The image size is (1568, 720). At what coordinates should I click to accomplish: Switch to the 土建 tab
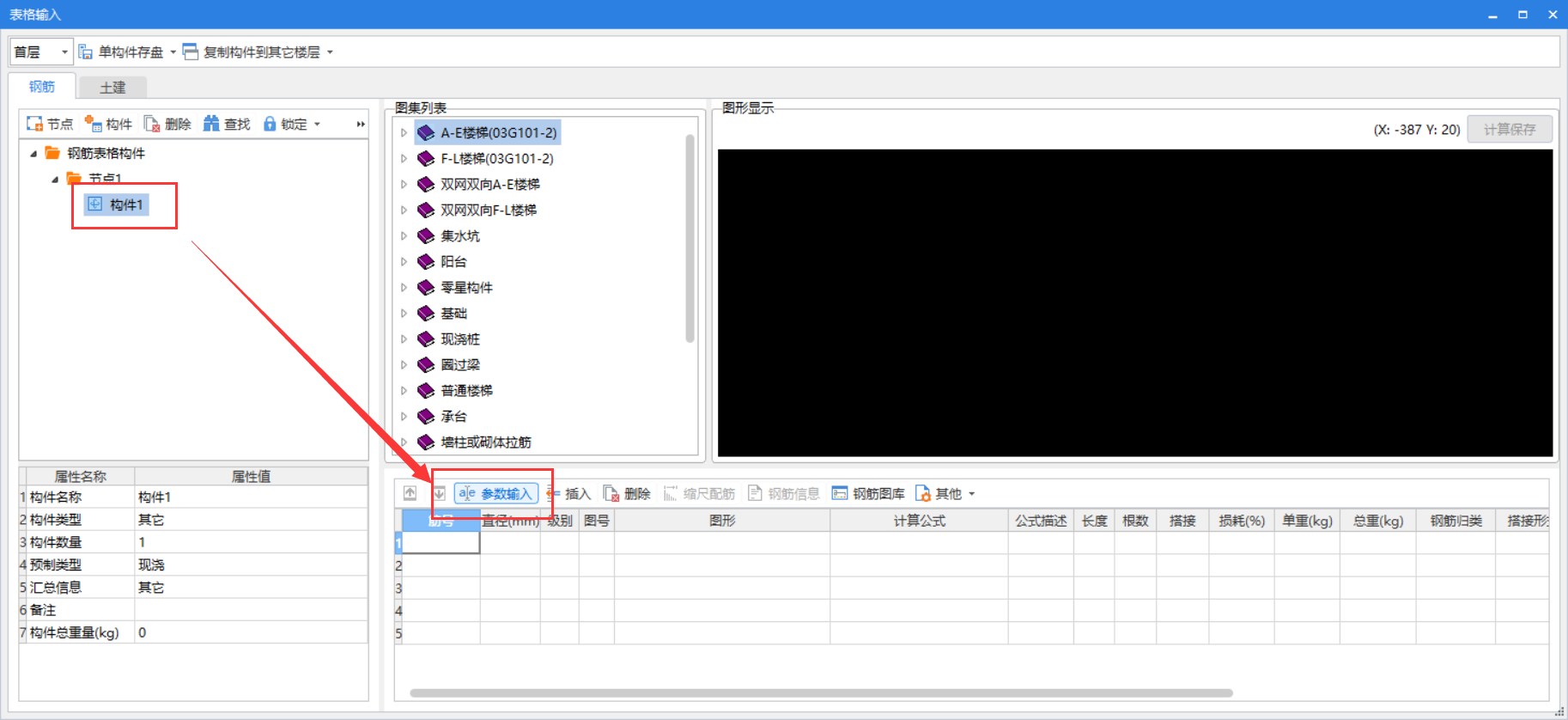pyautogui.click(x=112, y=88)
